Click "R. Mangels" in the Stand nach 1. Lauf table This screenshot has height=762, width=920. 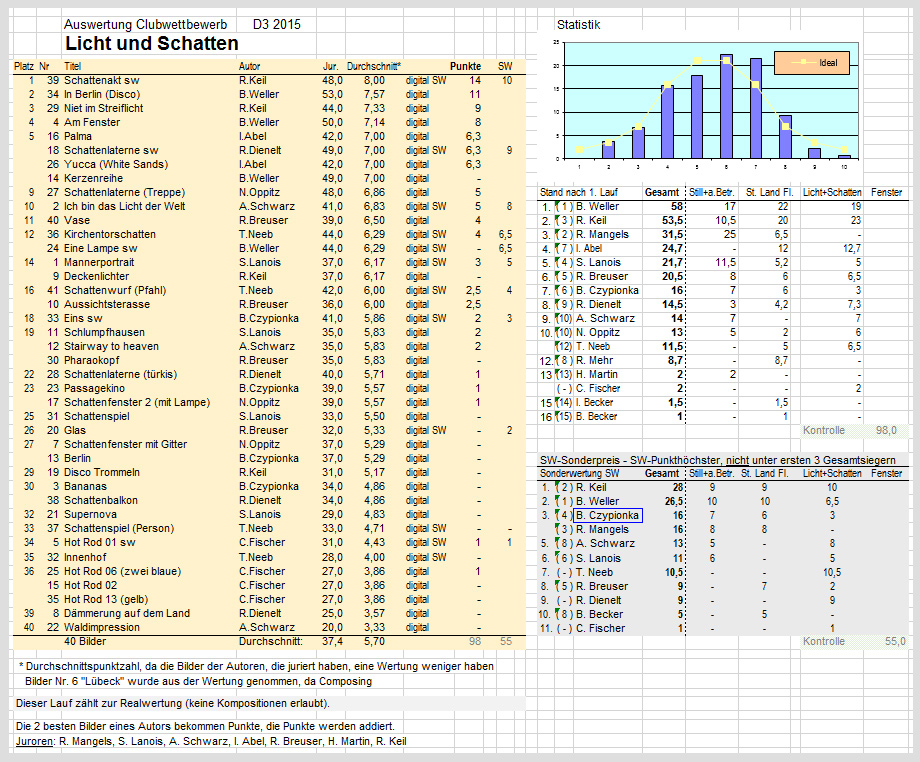(x=602, y=235)
